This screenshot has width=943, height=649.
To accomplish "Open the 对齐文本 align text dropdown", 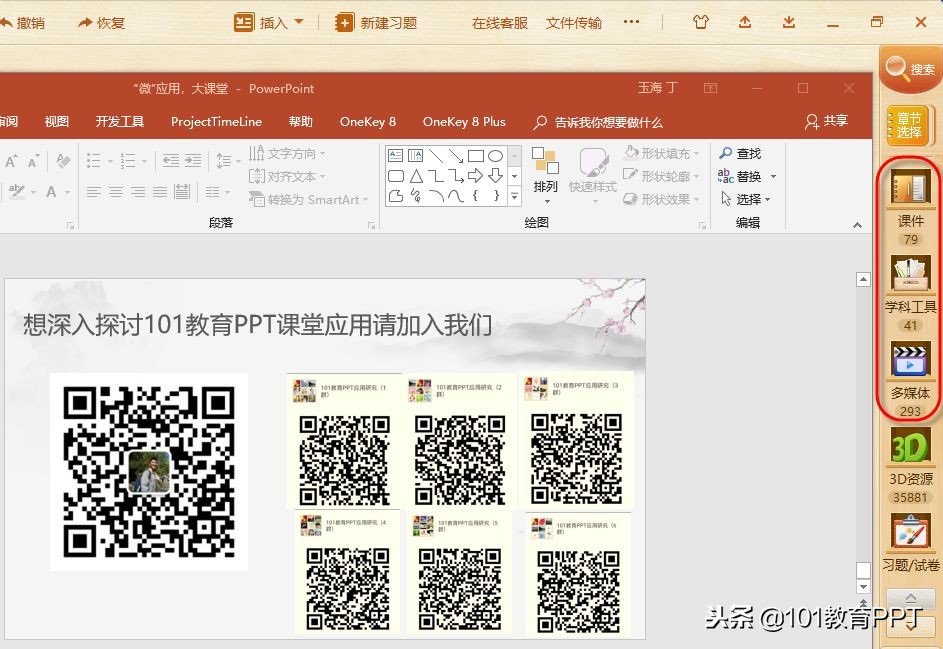I will [287, 176].
